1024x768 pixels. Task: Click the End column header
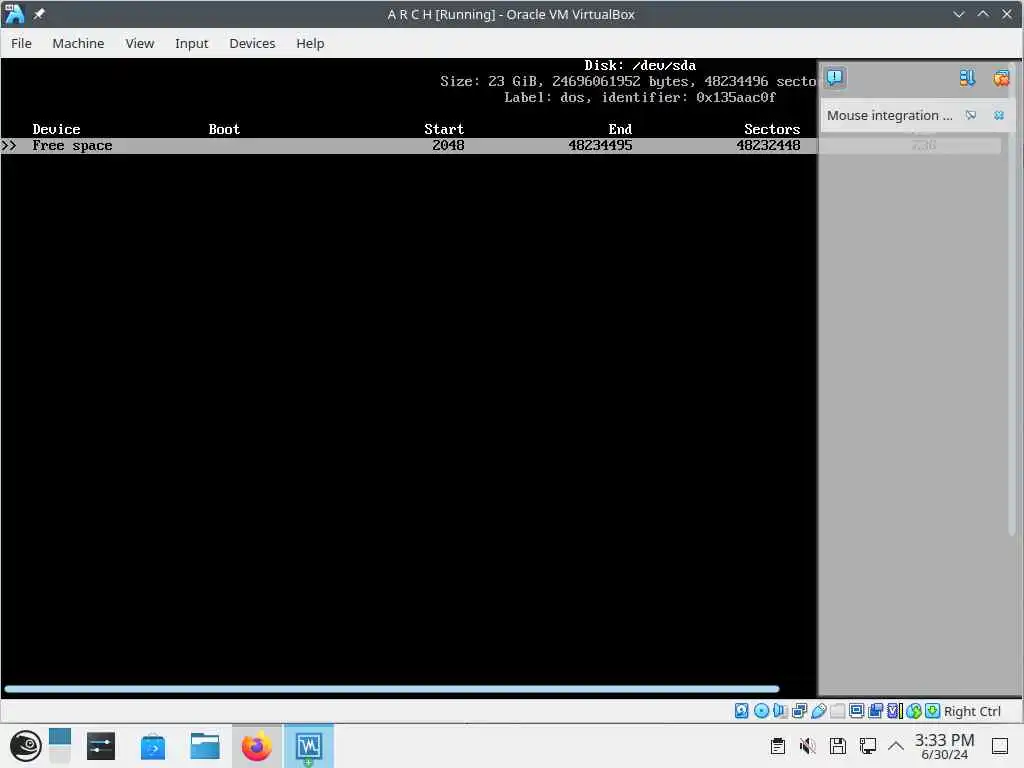[x=620, y=129]
